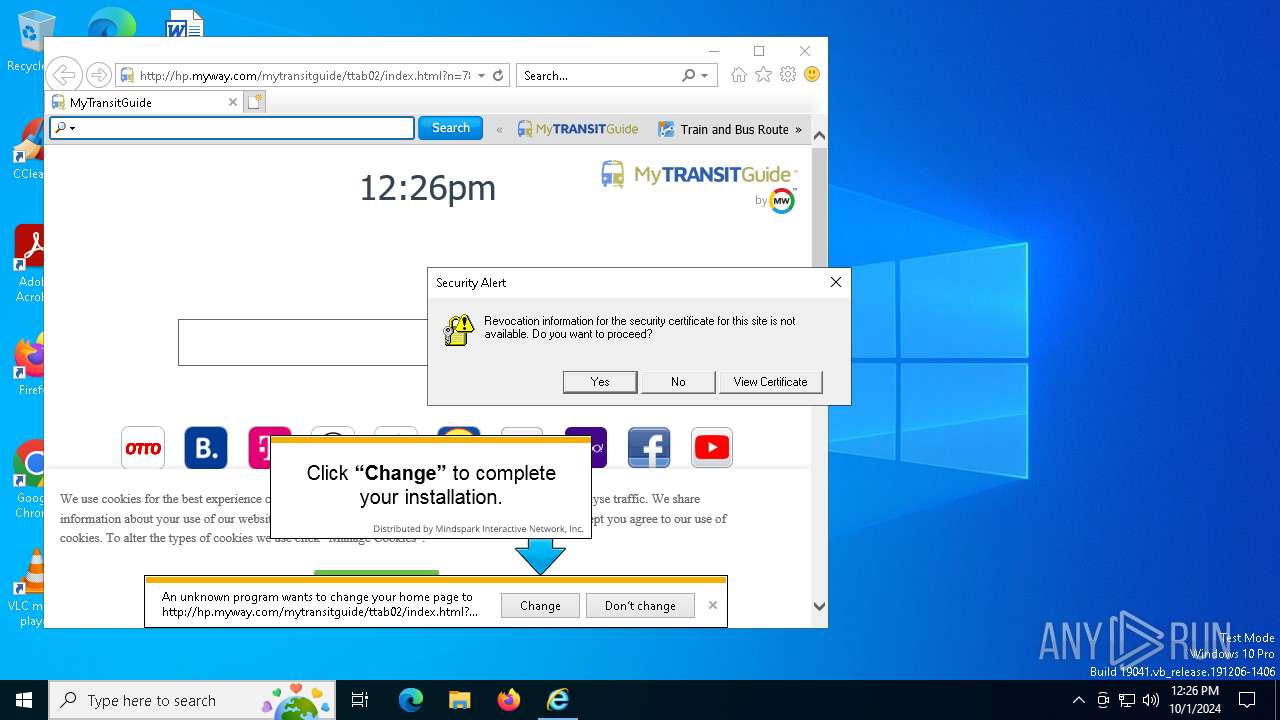Click View Certificate in the Security Alert
The image size is (1280, 720).
click(770, 382)
